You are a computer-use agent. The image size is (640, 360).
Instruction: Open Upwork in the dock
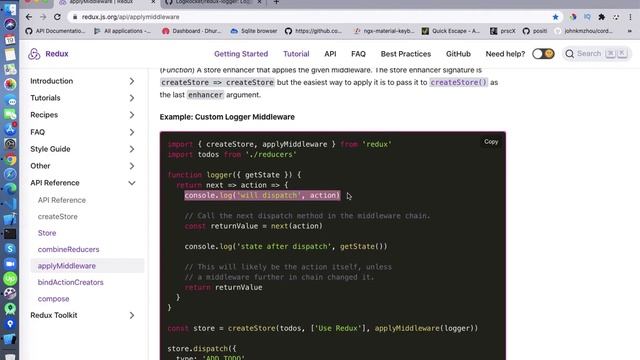point(10,279)
